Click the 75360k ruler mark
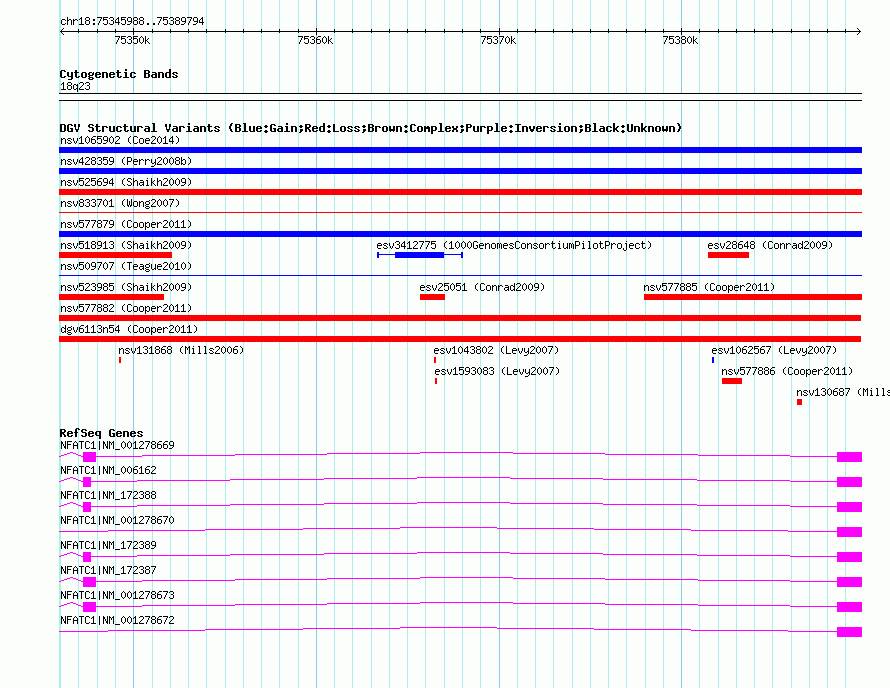Viewport: 890px width, 688px height. [x=315, y=40]
